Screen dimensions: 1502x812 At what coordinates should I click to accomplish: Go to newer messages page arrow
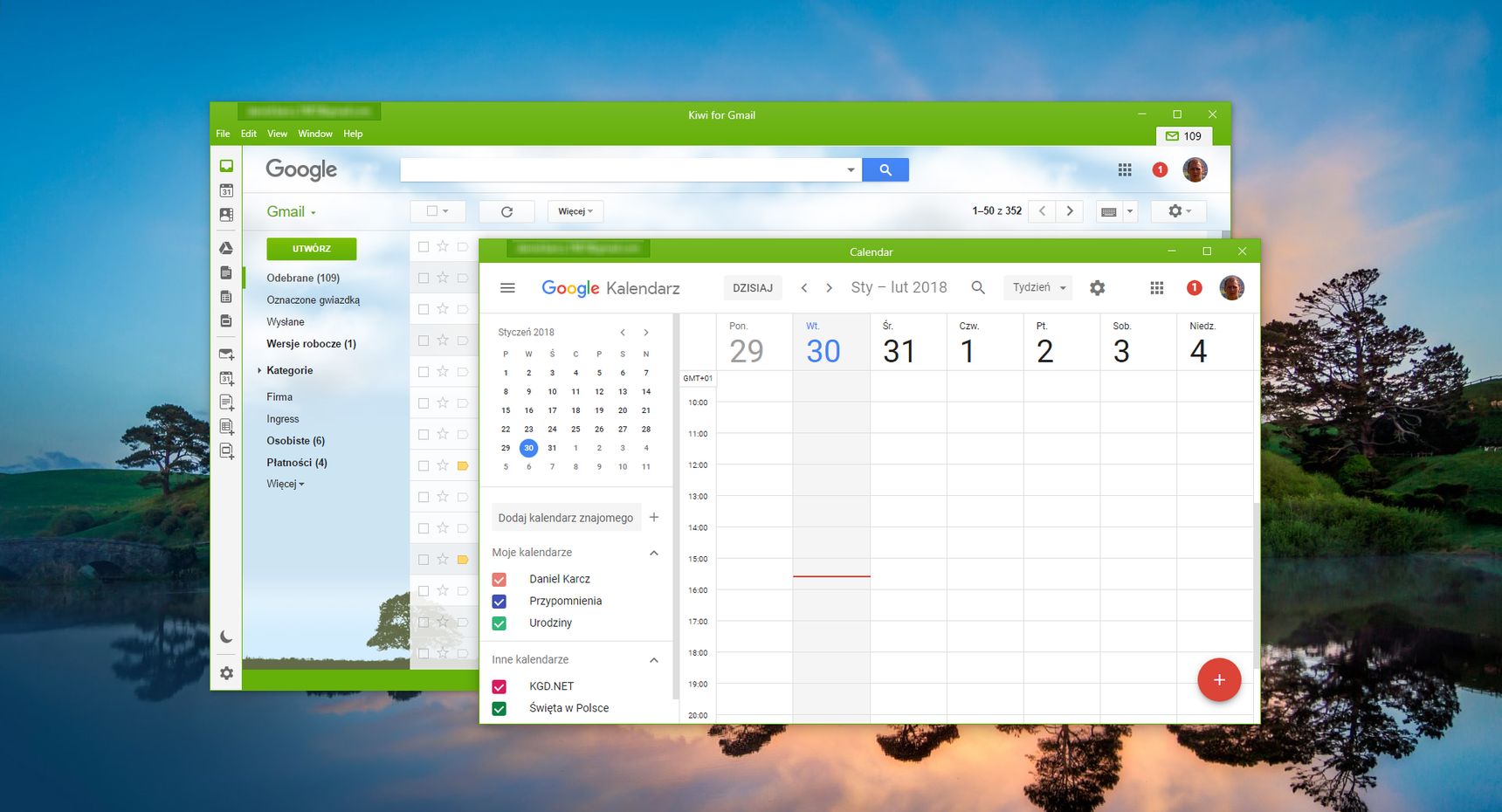(x=1042, y=211)
